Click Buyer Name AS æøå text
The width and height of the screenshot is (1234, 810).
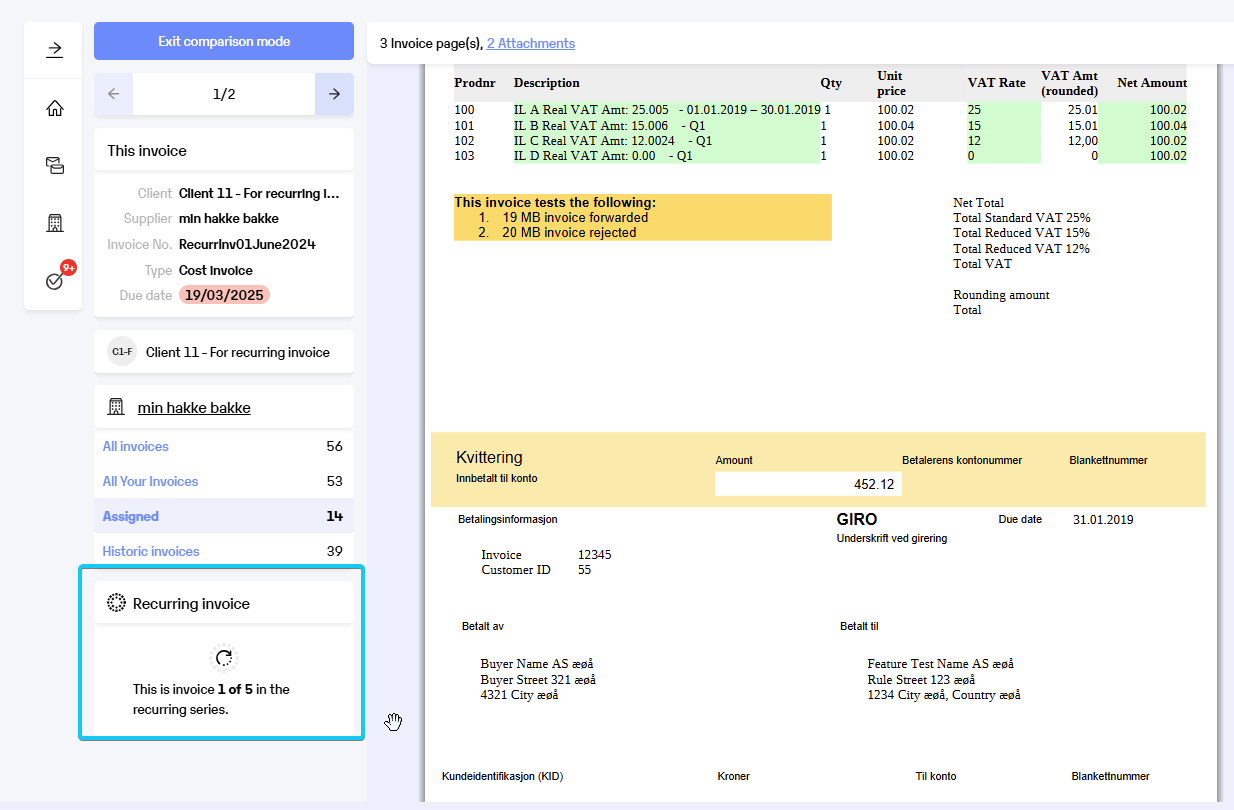point(537,664)
